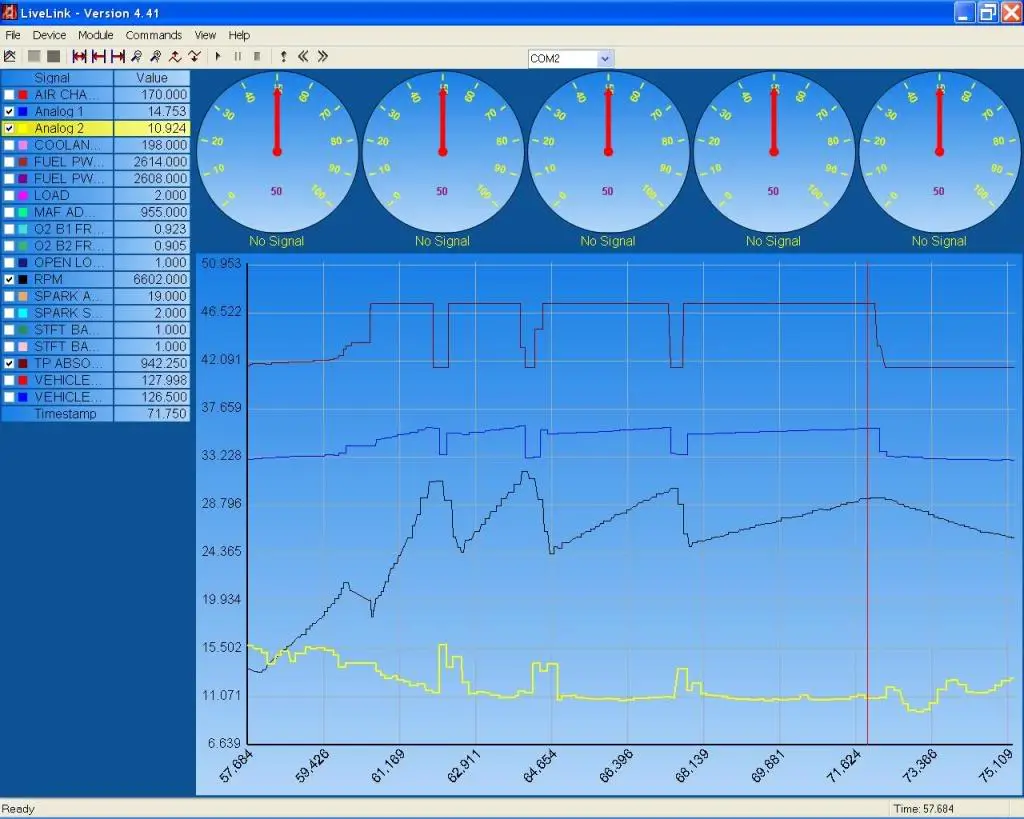This screenshot has width=1024, height=819.
Task: Click the down-arrow scale decrease icon
Action: [x=194, y=57]
